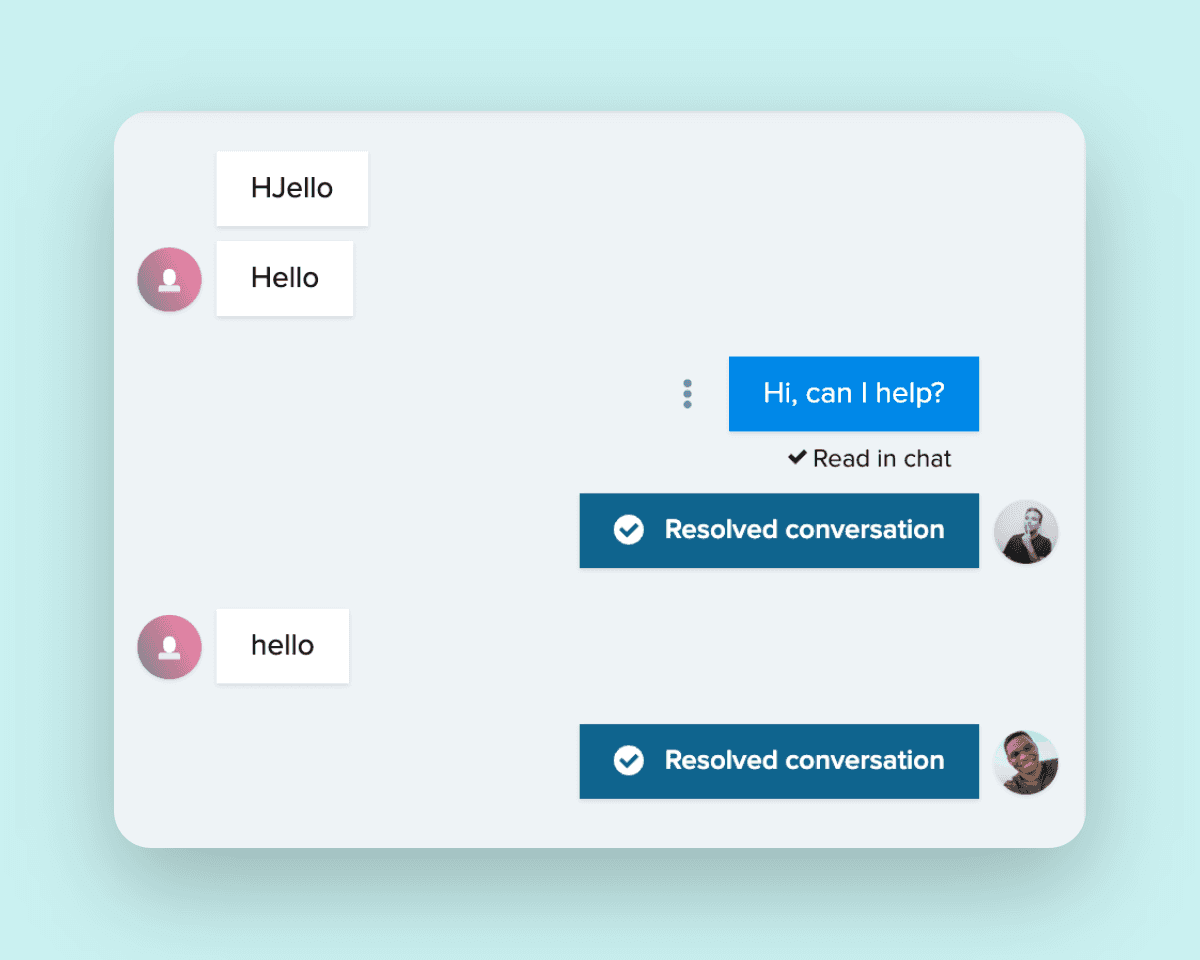This screenshot has width=1200, height=960.
Task: Open actions for the first resolved conversation banner
Action: pos(779,530)
